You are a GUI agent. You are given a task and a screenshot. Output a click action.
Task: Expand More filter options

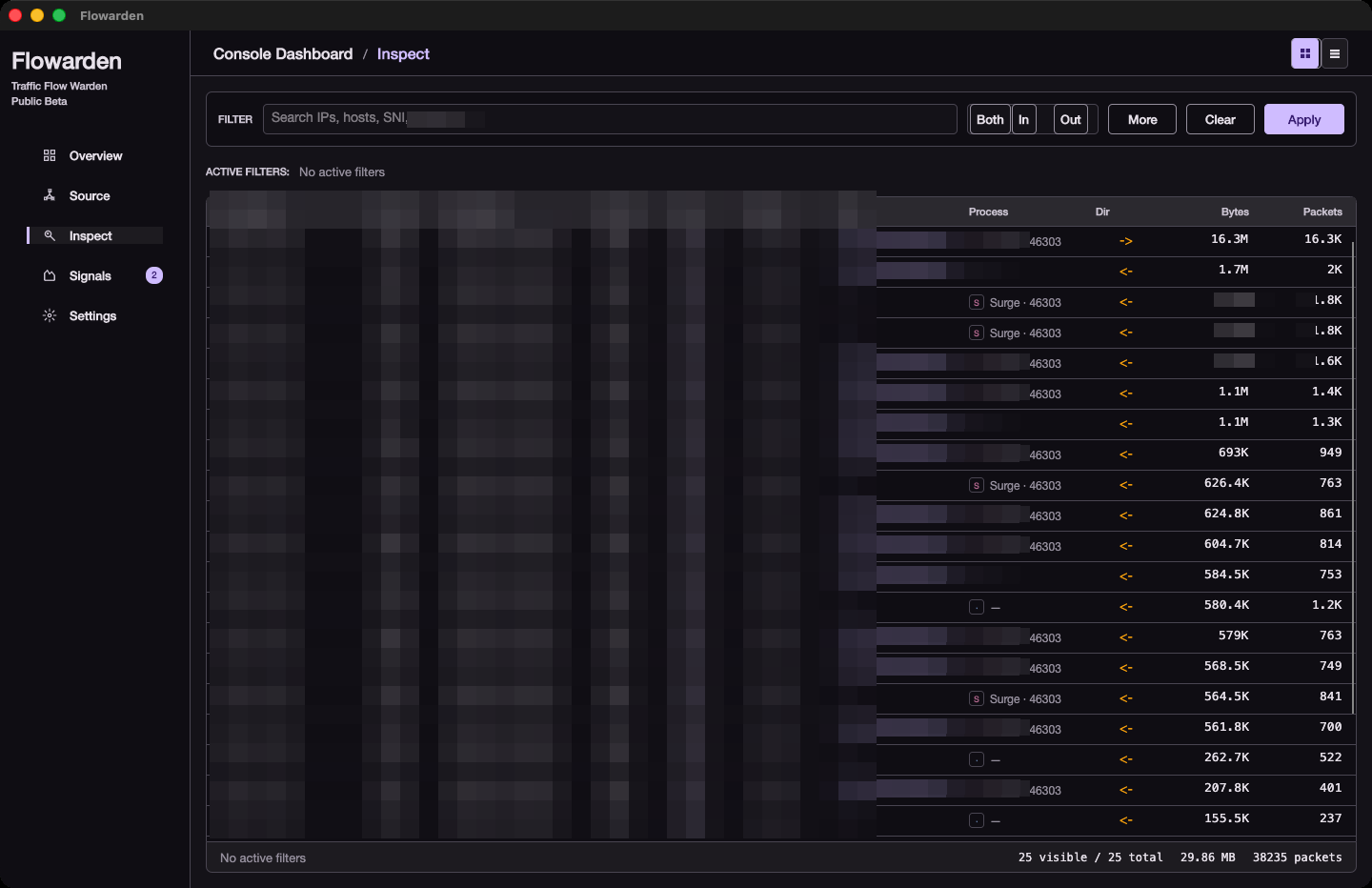point(1142,119)
